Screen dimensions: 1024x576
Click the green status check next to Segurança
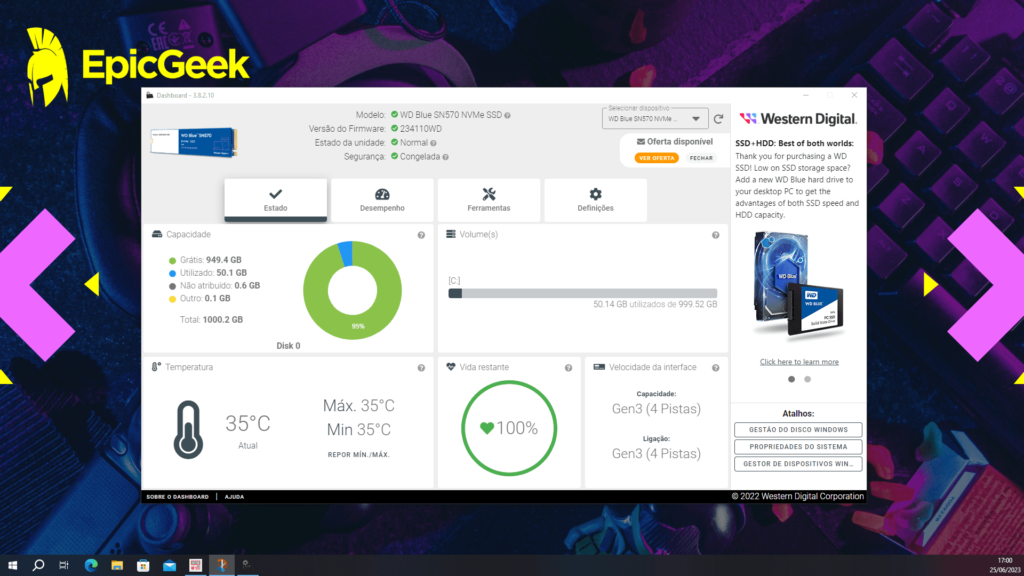tap(394, 156)
